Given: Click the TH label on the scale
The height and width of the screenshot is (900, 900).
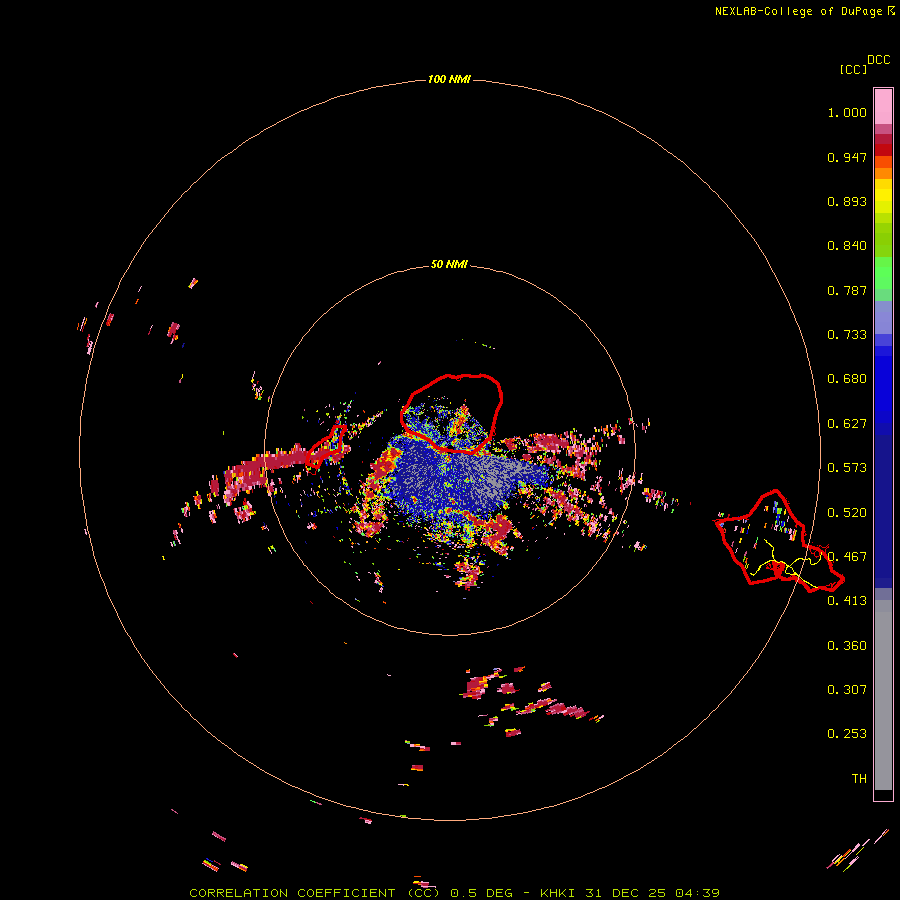Looking at the screenshot, I should [x=859, y=779].
